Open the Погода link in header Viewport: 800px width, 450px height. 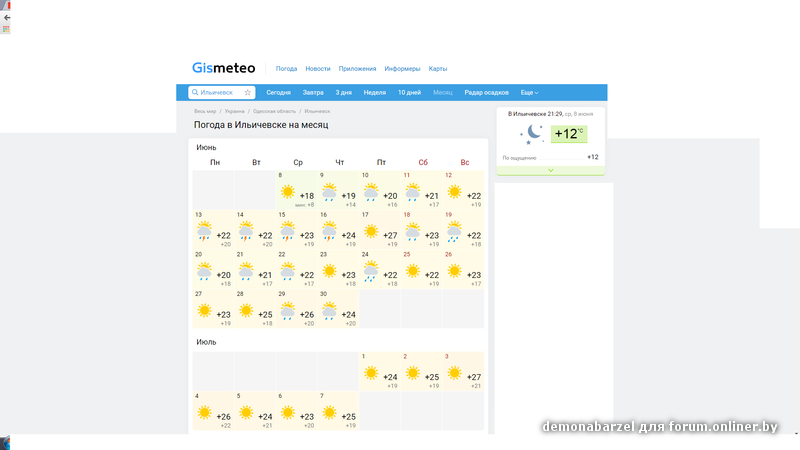(x=286, y=68)
